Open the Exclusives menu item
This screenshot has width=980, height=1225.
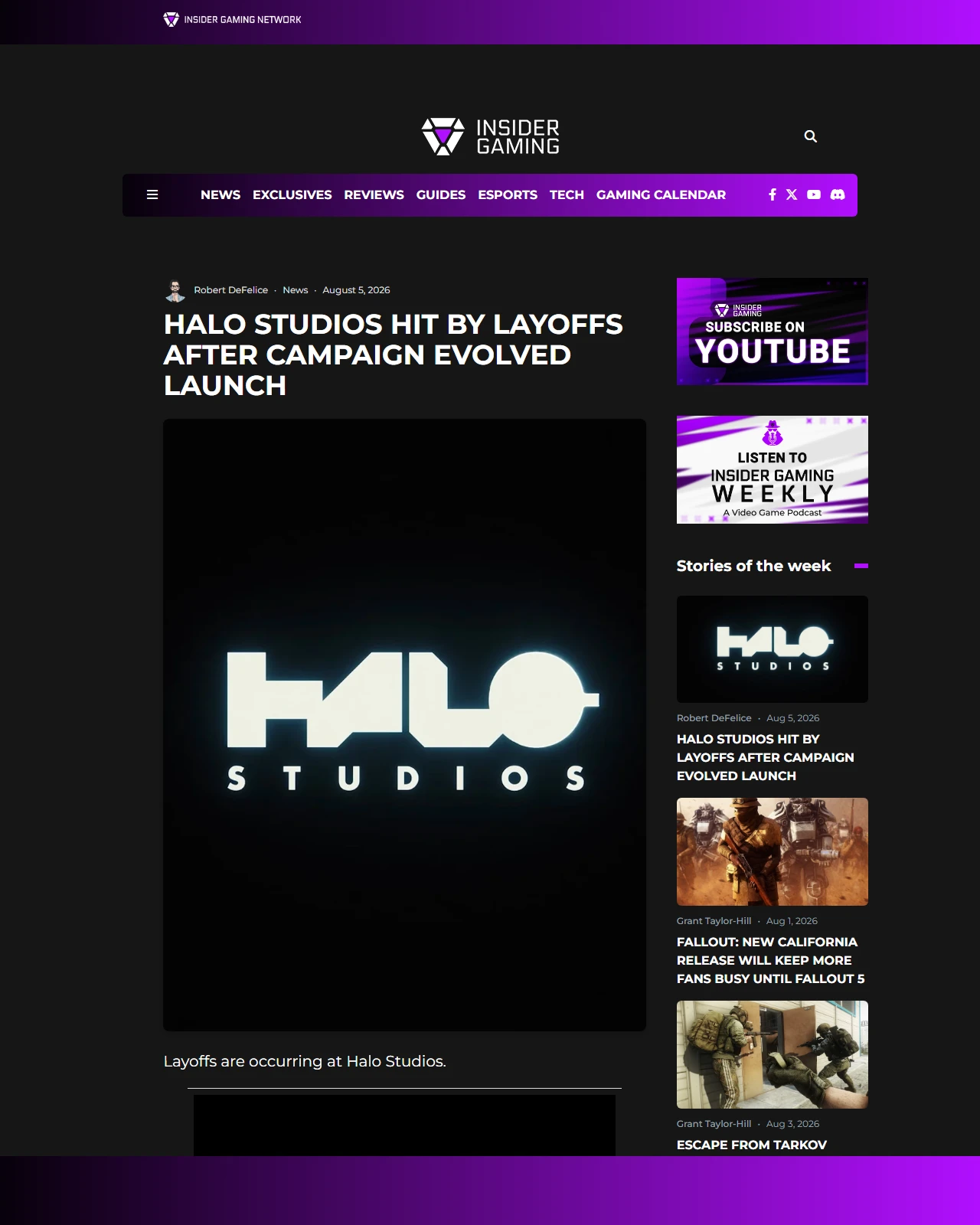pos(292,194)
